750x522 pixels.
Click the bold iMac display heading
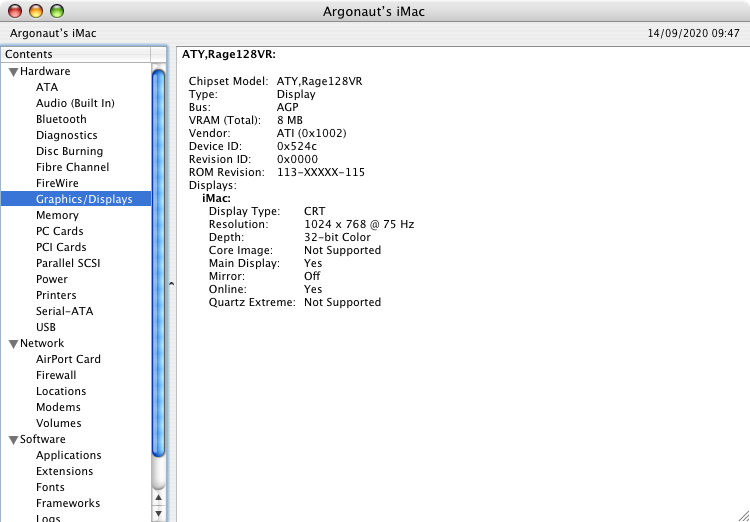[217, 198]
